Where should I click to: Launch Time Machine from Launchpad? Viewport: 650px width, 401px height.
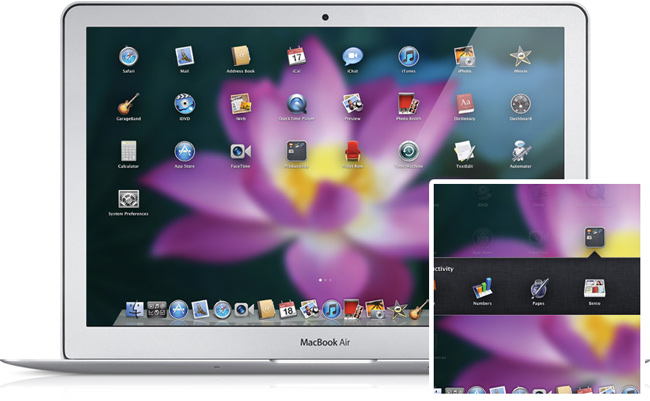pos(408,151)
